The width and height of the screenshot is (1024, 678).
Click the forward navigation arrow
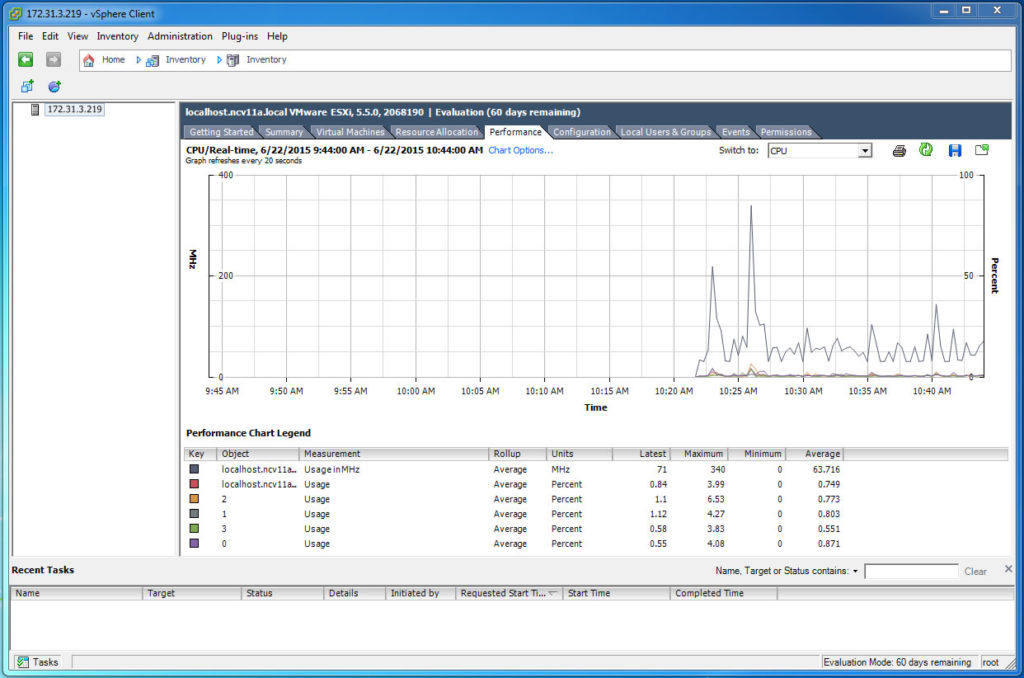pos(54,59)
